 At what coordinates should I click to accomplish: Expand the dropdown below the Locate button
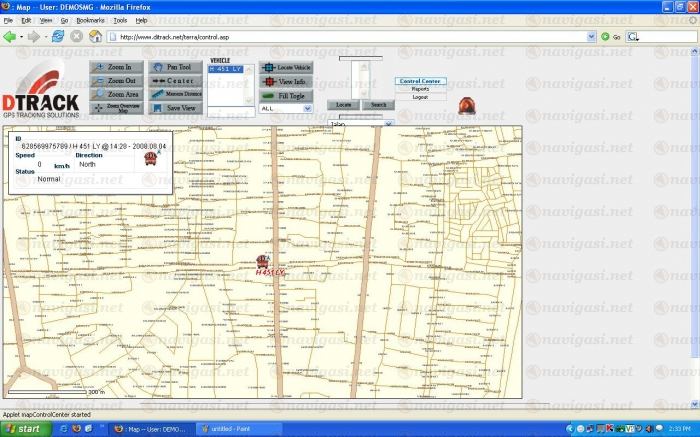pyautogui.click(x=389, y=124)
